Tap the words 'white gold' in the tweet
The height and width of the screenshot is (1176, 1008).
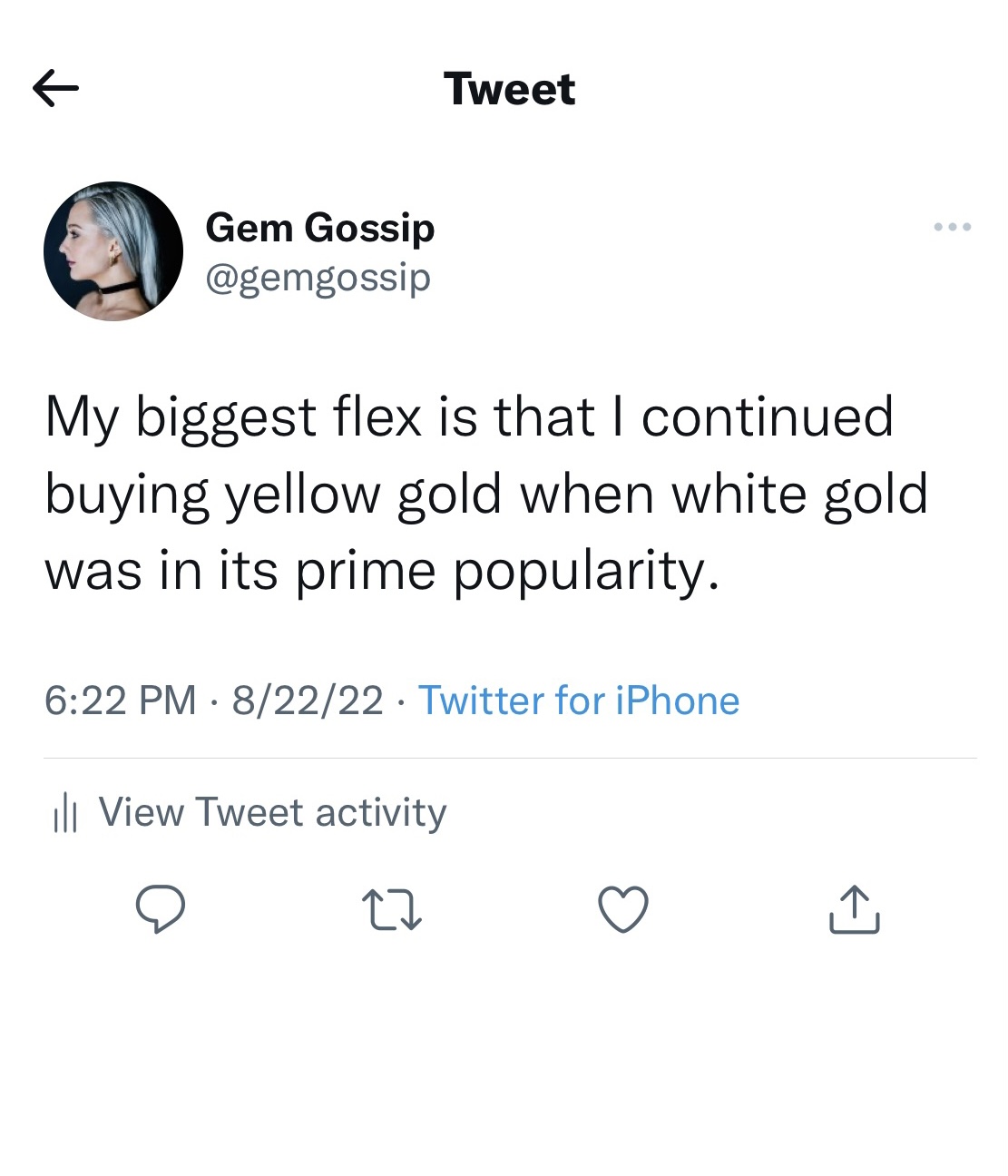click(x=798, y=495)
